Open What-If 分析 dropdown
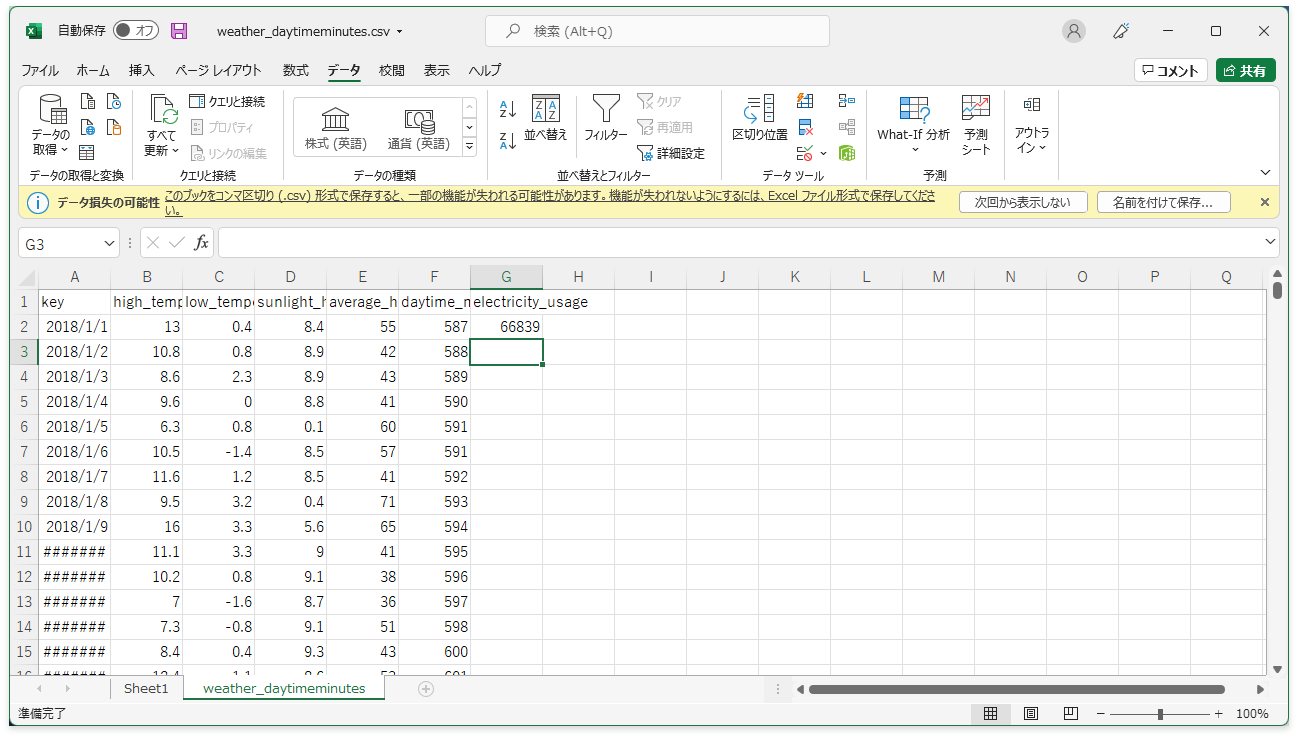 (x=914, y=126)
